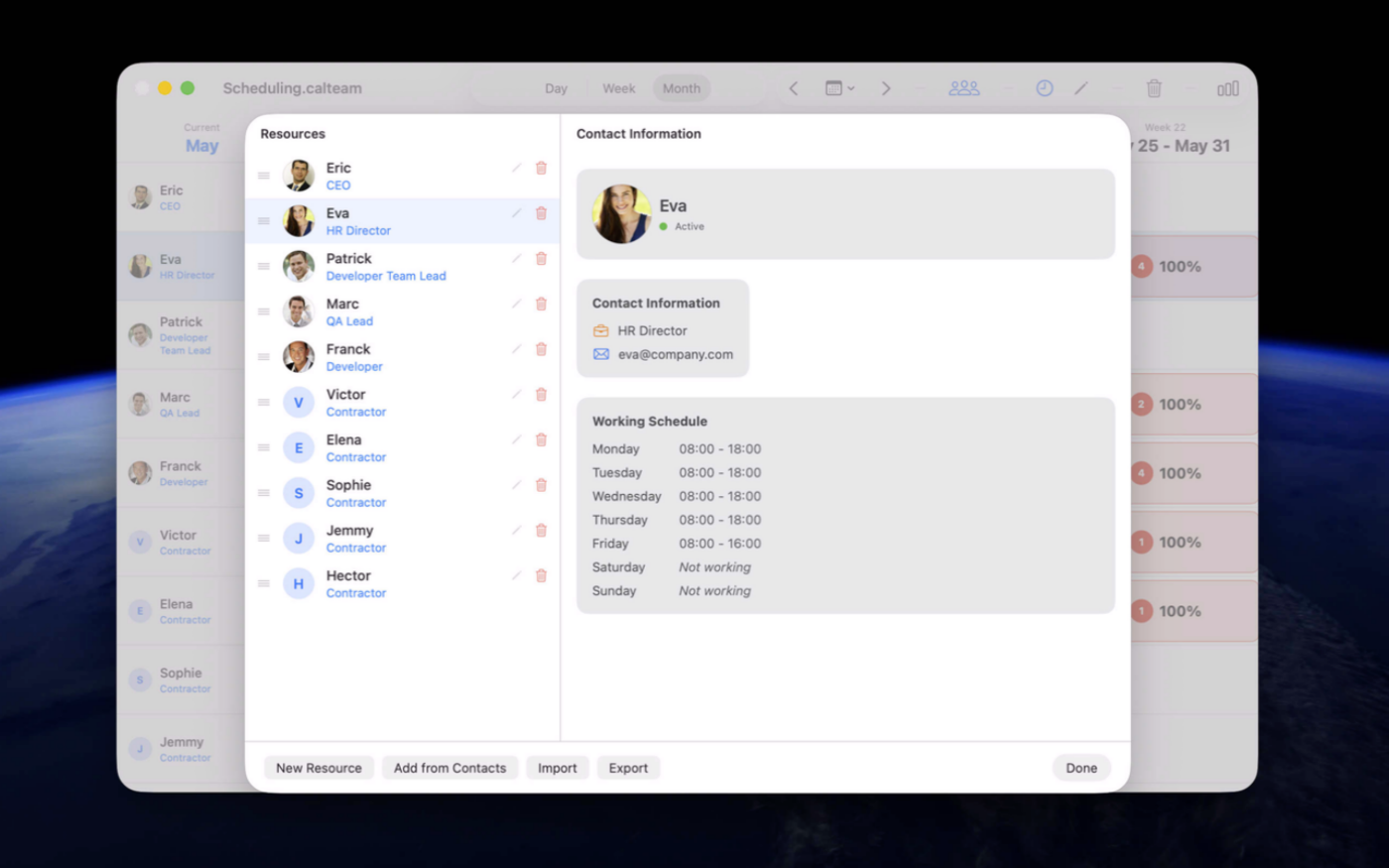Screen dimensions: 1389x868
Task: Switch to the Week view tab
Action: [x=619, y=88]
